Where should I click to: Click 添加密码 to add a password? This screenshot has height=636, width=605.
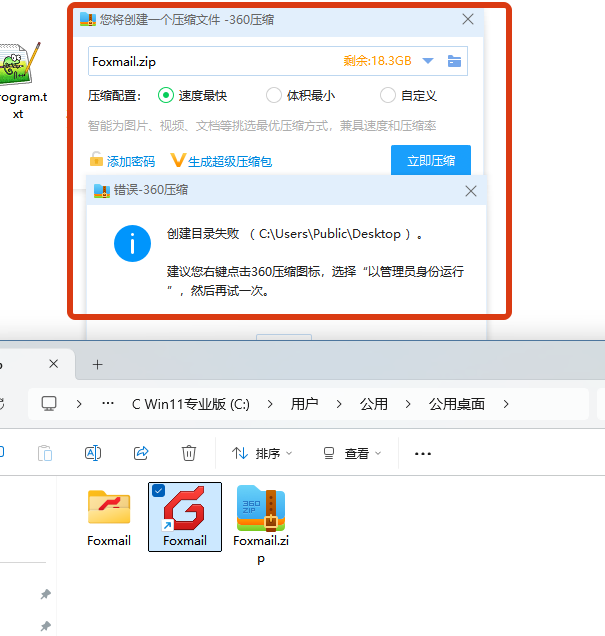click(x=122, y=161)
